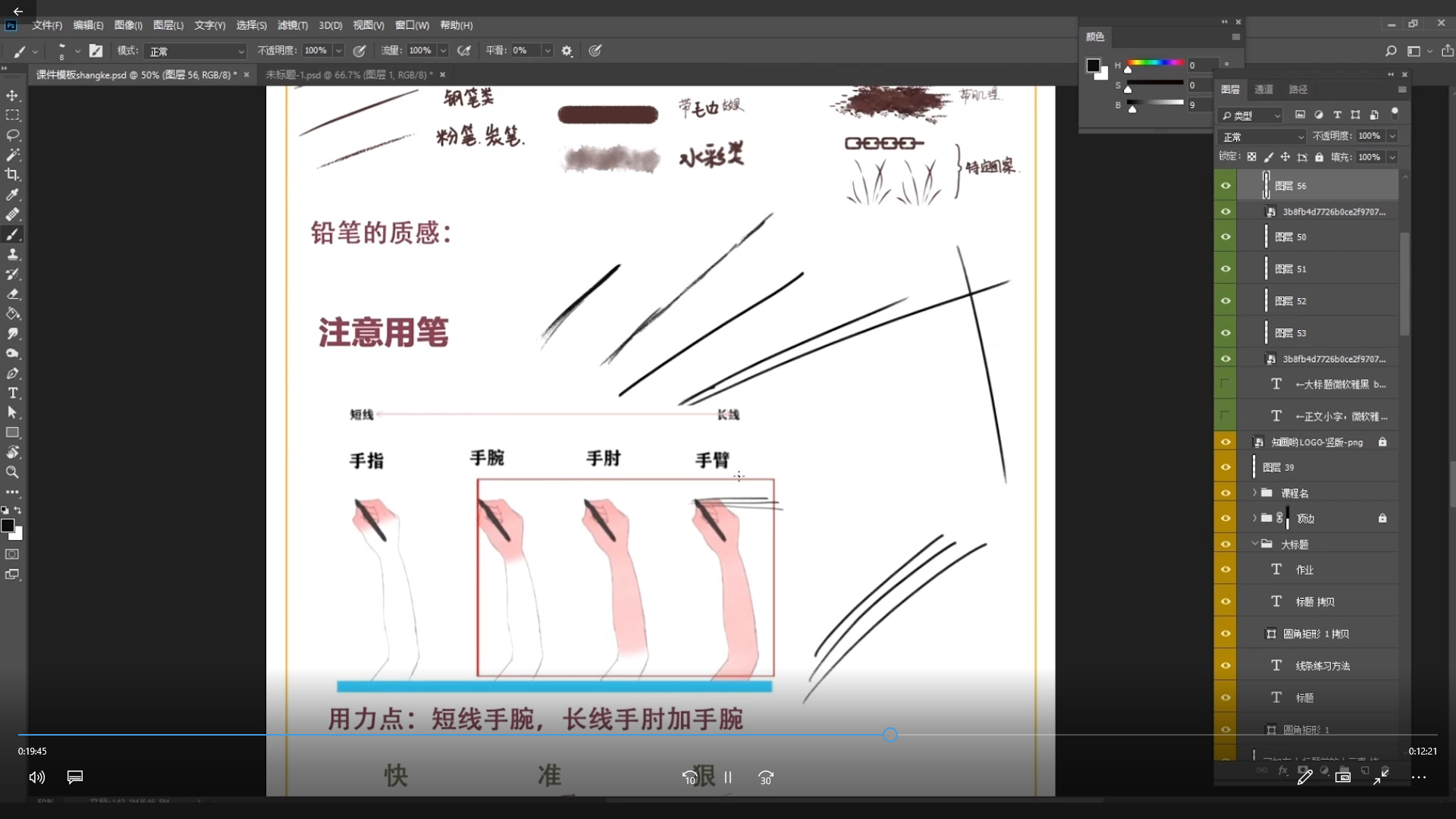
Task: Hide the 图层 39 layer
Action: coord(1225,467)
